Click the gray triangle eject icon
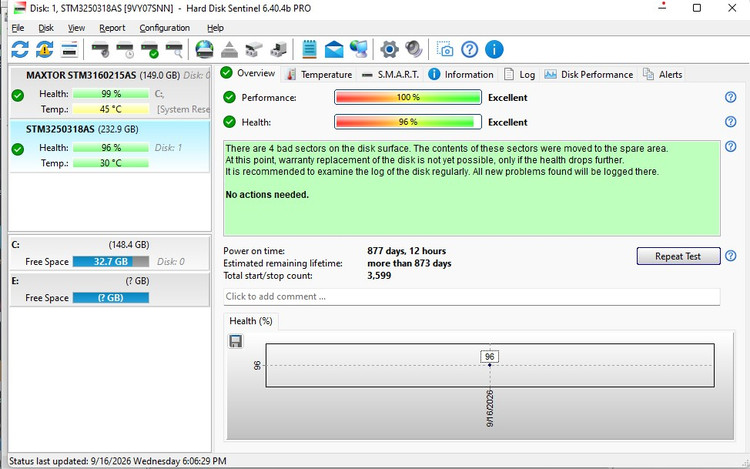Viewport: 750px width, 469px height. pos(229,49)
